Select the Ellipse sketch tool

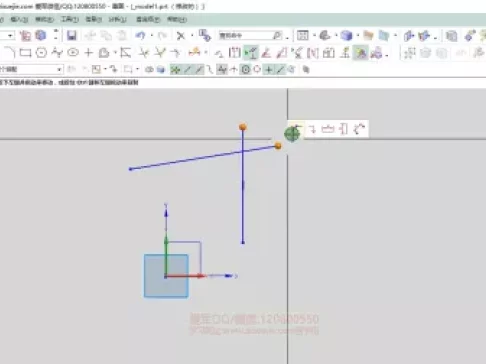coord(73,52)
